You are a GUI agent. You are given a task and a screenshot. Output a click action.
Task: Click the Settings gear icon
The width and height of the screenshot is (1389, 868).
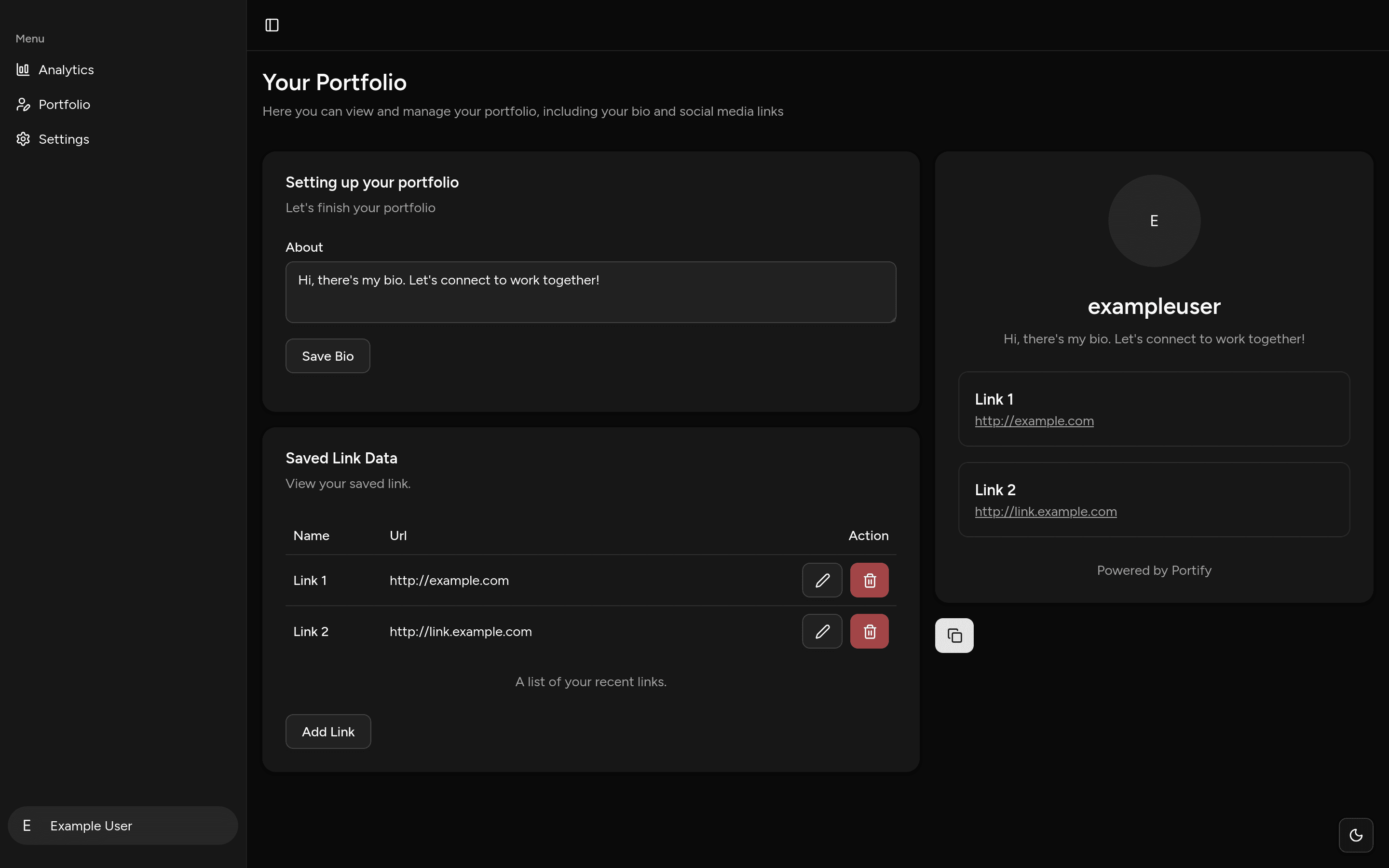point(23,139)
